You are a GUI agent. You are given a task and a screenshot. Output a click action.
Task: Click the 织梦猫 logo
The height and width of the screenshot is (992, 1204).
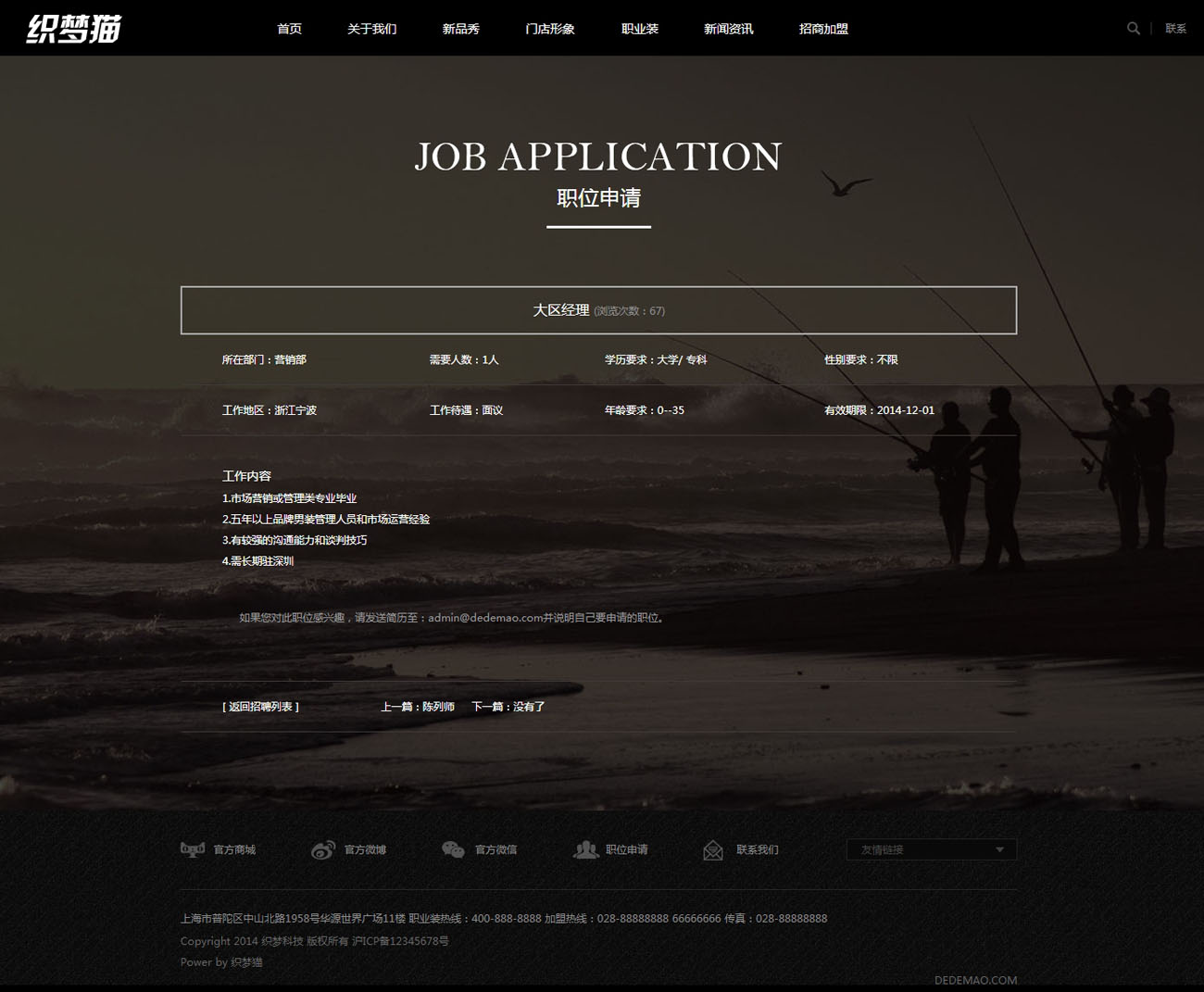pyautogui.click(x=74, y=29)
